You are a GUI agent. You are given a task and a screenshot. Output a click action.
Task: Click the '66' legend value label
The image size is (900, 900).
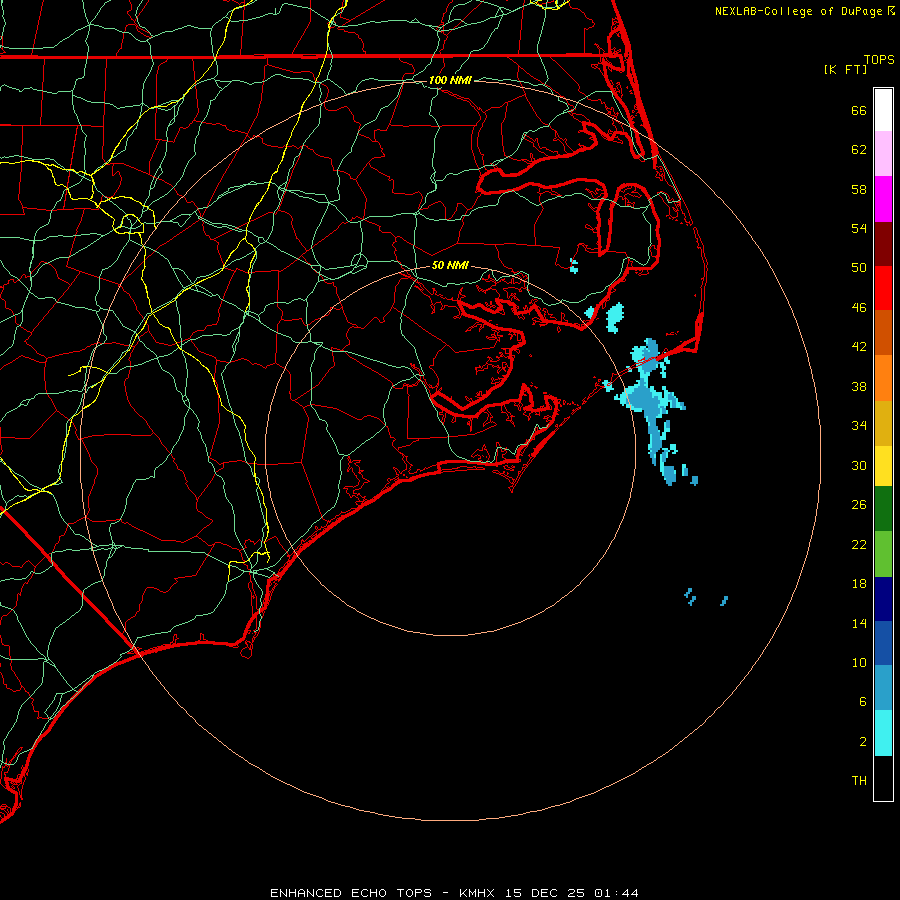[x=859, y=110]
